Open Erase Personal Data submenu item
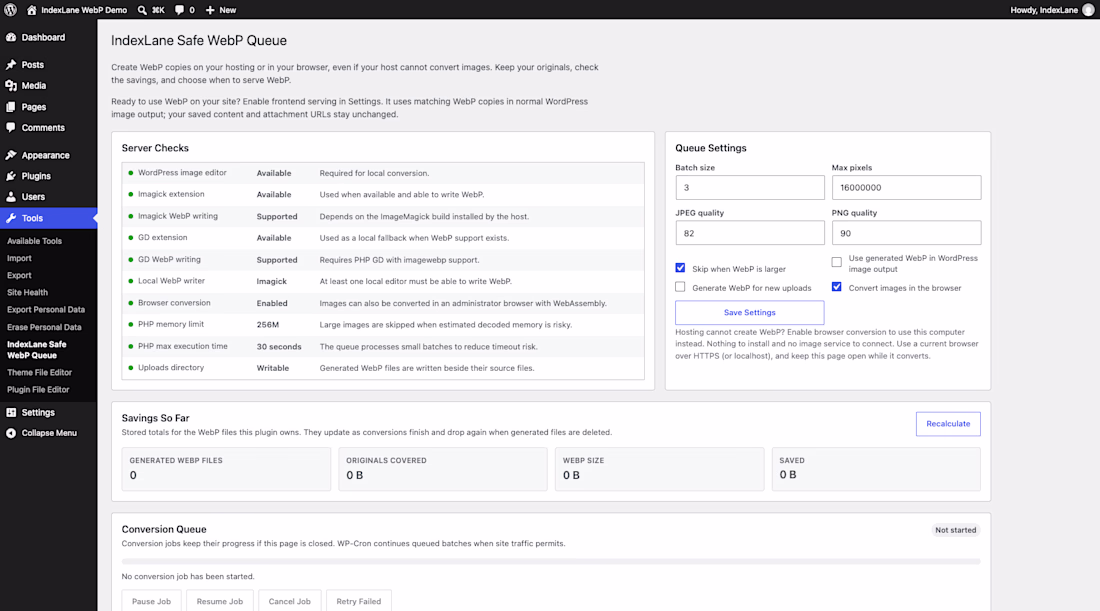This screenshot has width=1100, height=611. pyautogui.click(x=44, y=327)
